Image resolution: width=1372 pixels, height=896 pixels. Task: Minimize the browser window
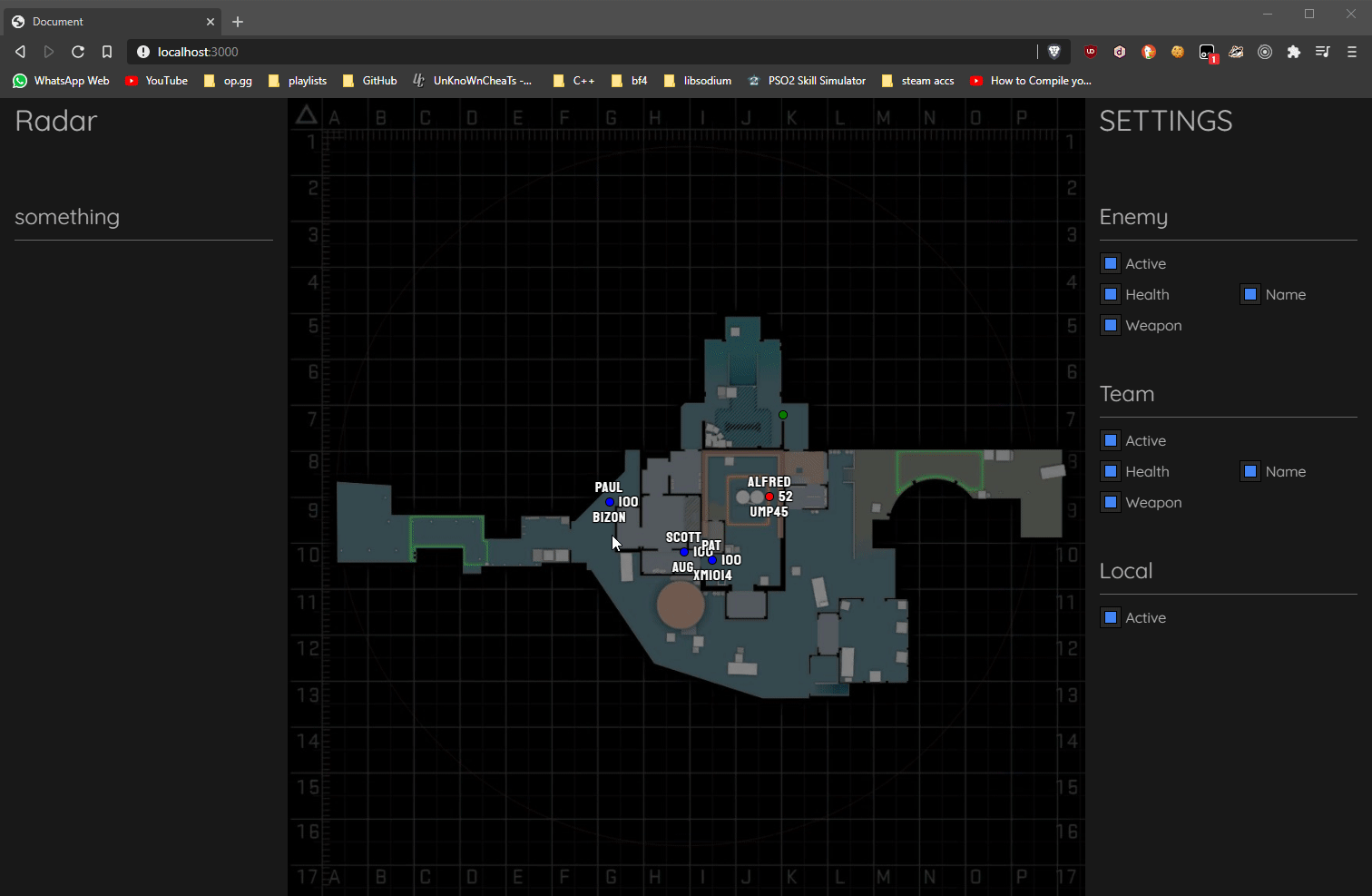coord(1268,14)
